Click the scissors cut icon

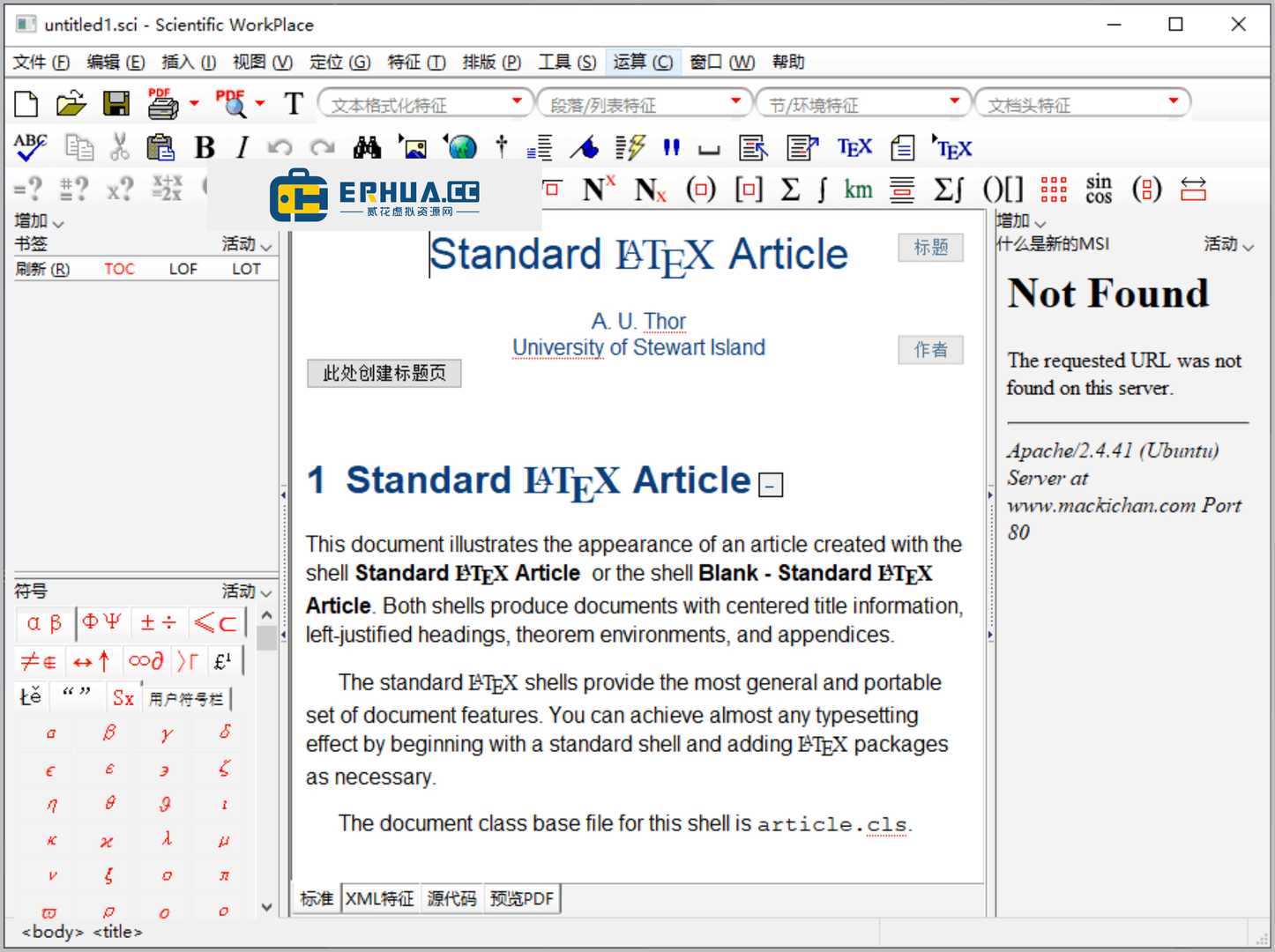(120, 147)
